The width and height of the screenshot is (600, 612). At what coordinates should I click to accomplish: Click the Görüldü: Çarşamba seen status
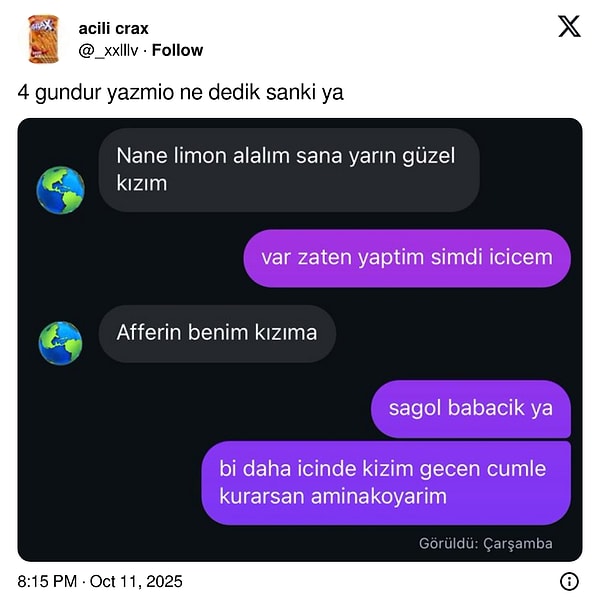pyautogui.click(x=486, y=543)
